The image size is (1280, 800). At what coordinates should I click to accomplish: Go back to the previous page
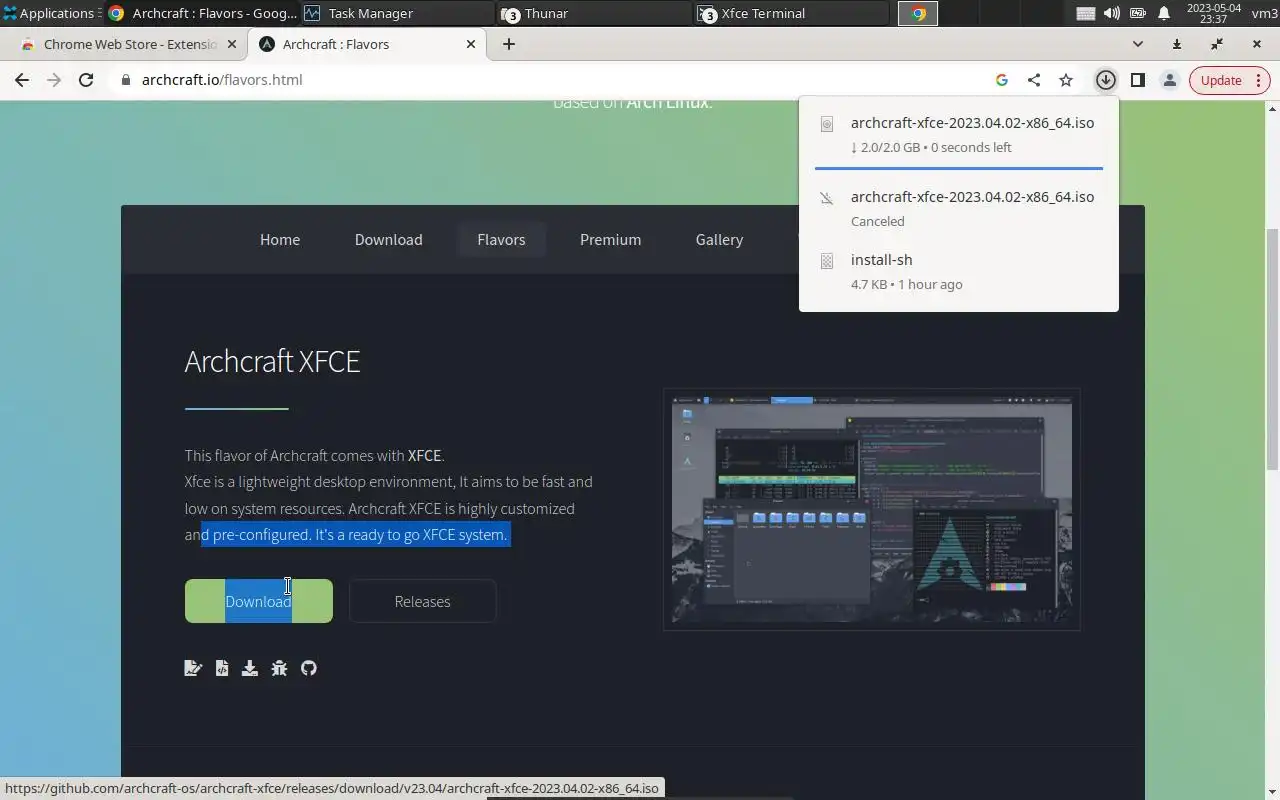click(22, 80)
